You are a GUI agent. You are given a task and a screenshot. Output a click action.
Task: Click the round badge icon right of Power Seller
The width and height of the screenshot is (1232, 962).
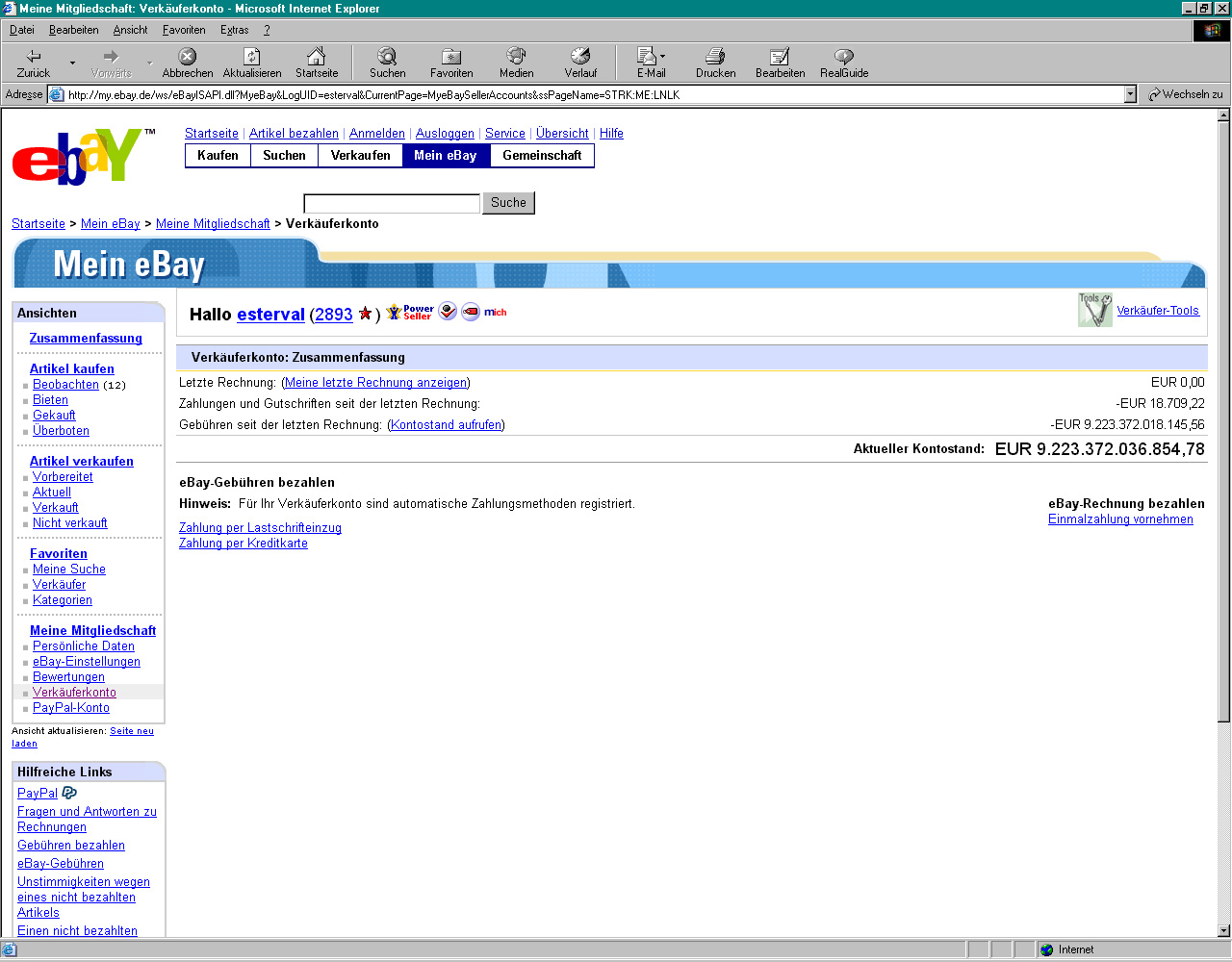448,312
